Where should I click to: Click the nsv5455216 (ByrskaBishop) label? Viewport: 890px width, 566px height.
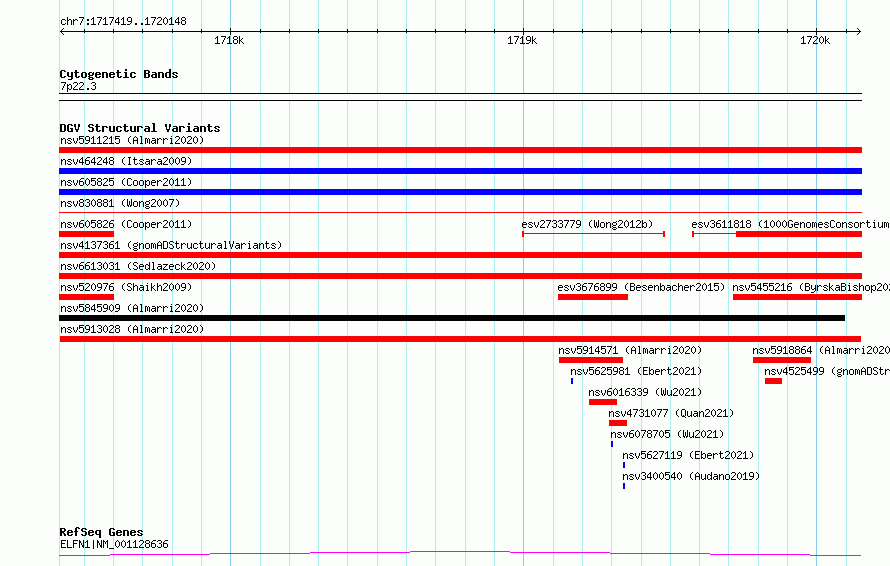[x=811, y=287]
